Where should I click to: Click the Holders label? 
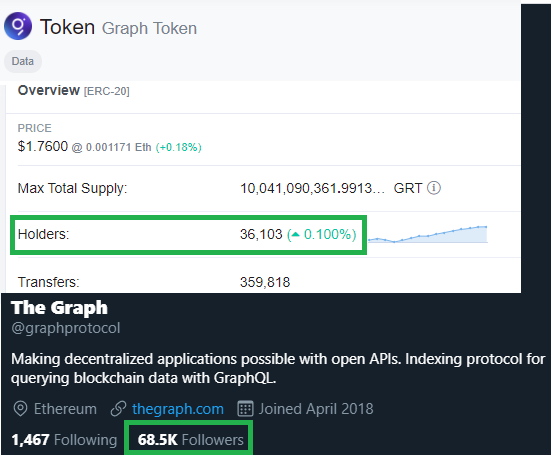coord(44,234)
